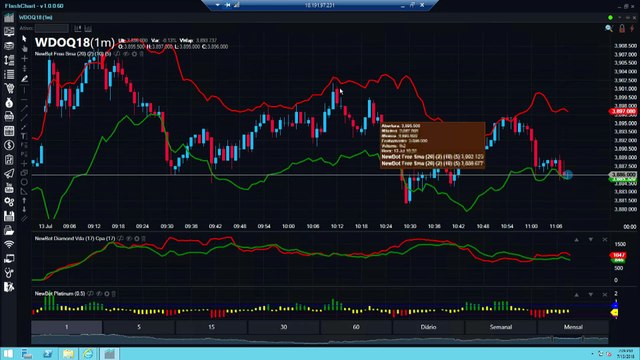Screen dimensions: 640x360
Task: Open File Explorer from the taskbar
Action: pyautogui.click(x=68, y=353)
